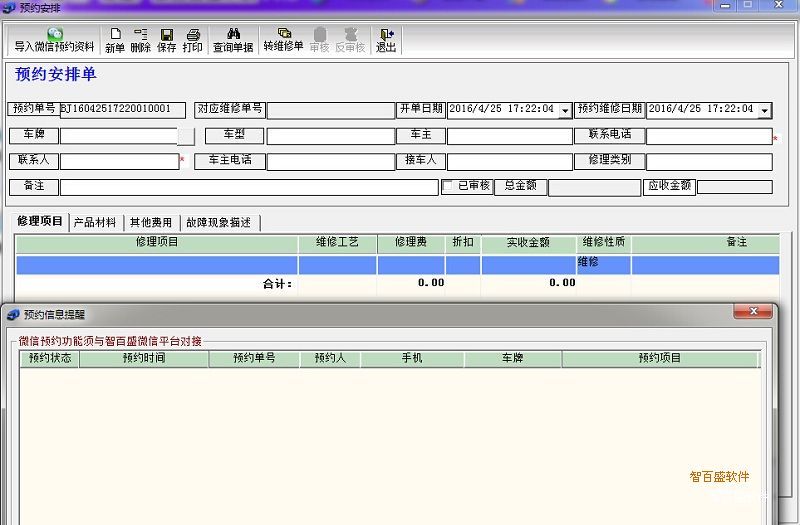Click the 车牌 input field

click(x=119, y=136)
